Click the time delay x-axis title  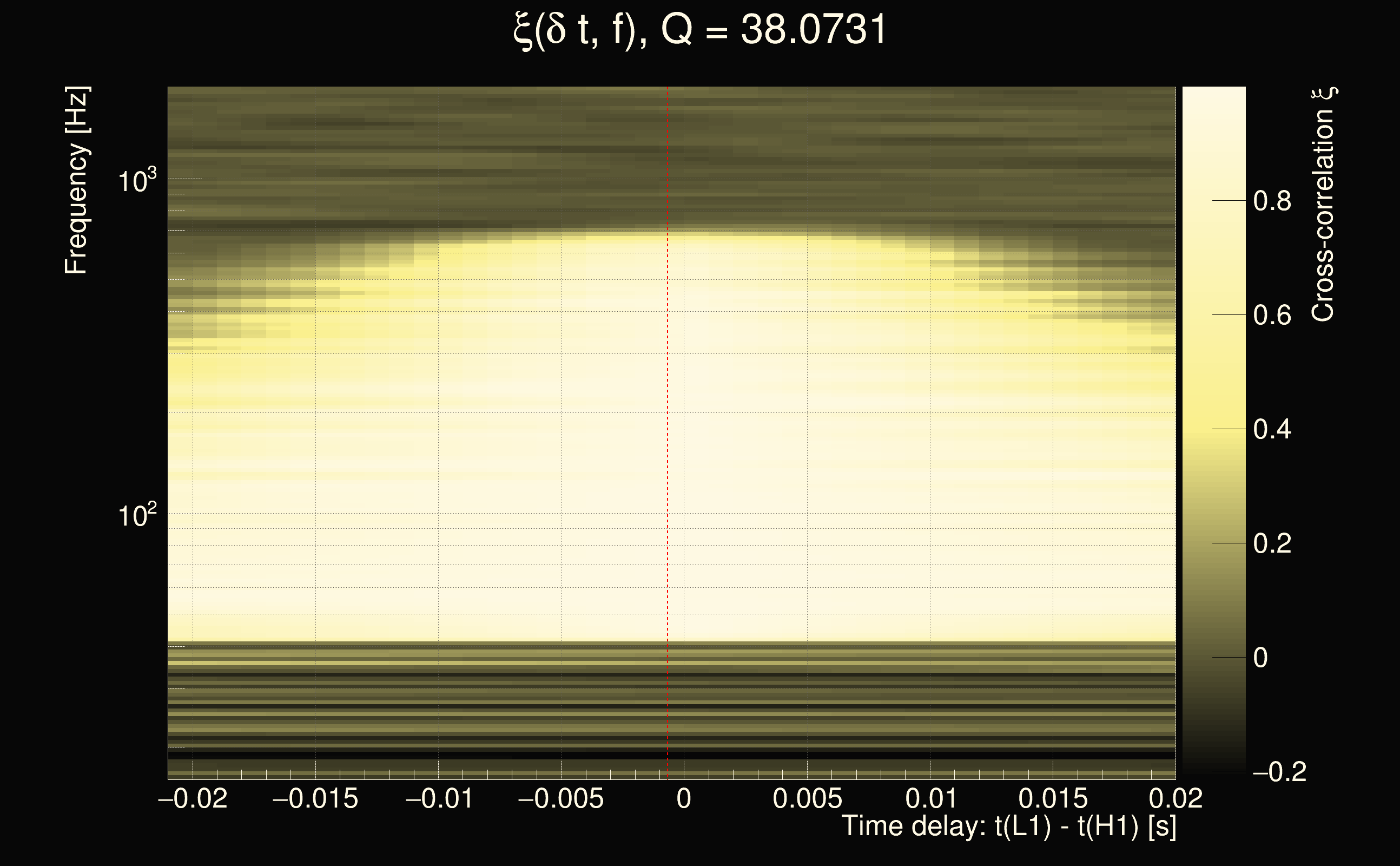tap(1008, 826)
